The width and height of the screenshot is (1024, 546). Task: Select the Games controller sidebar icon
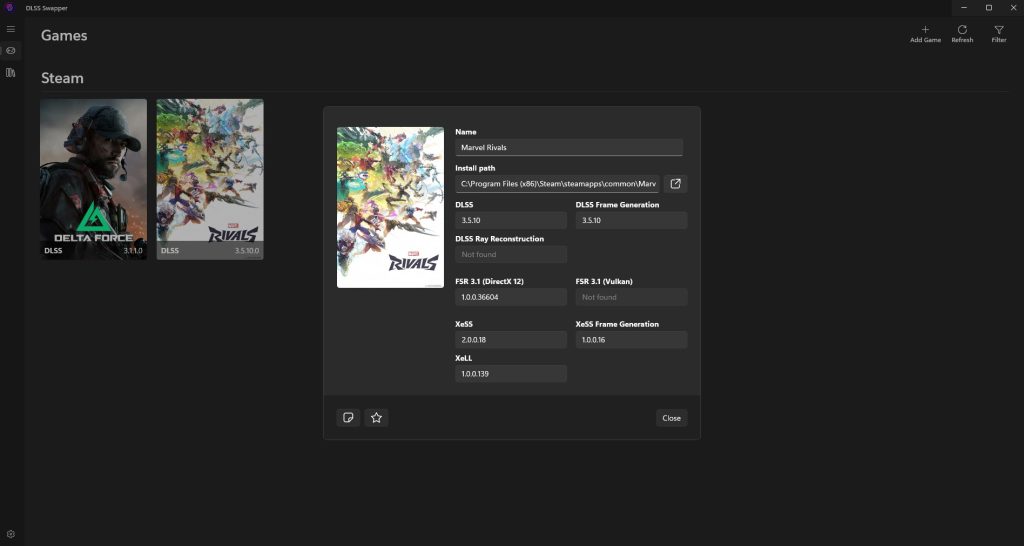11,51
